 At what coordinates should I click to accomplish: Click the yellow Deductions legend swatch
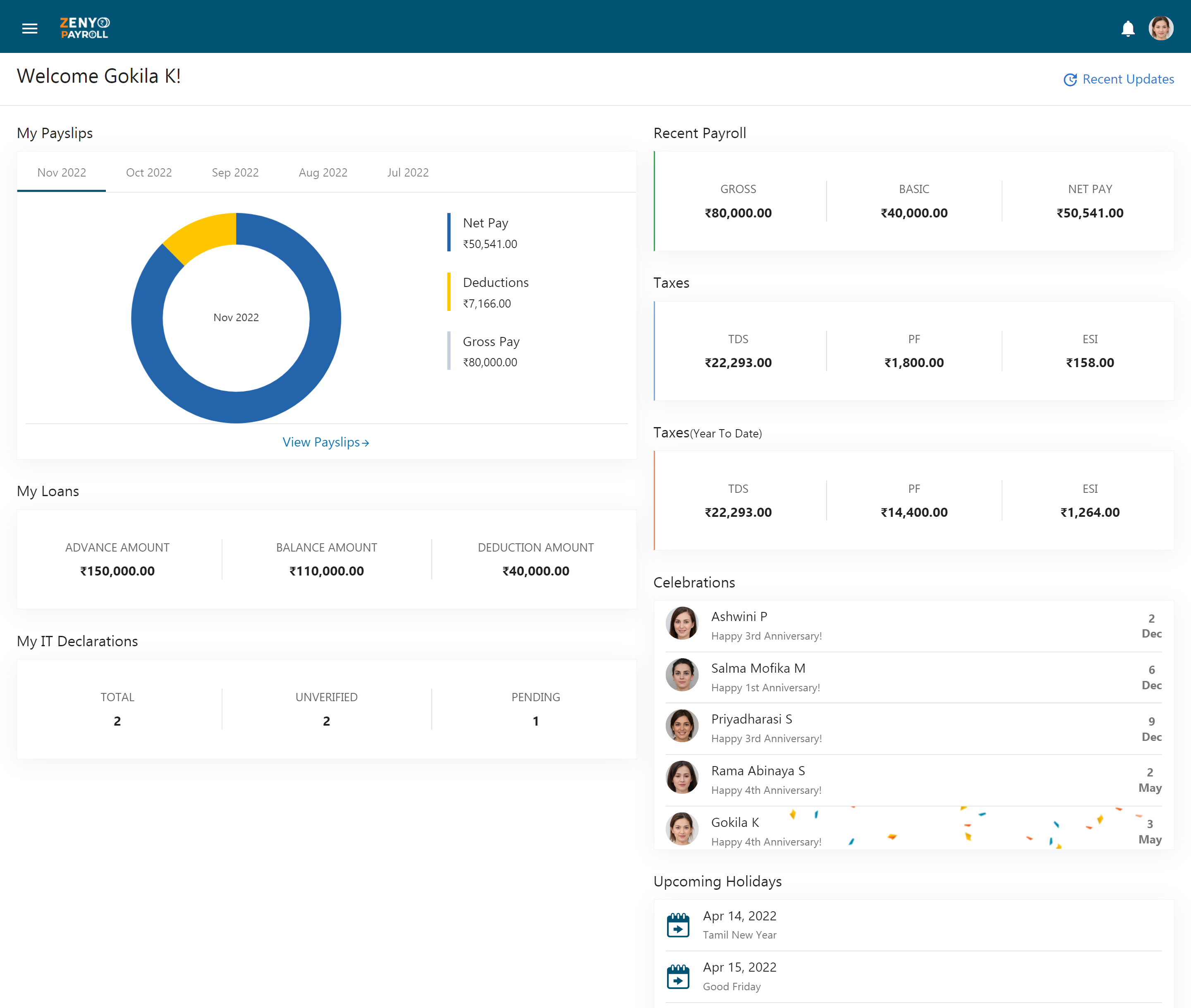pos(449,292)
